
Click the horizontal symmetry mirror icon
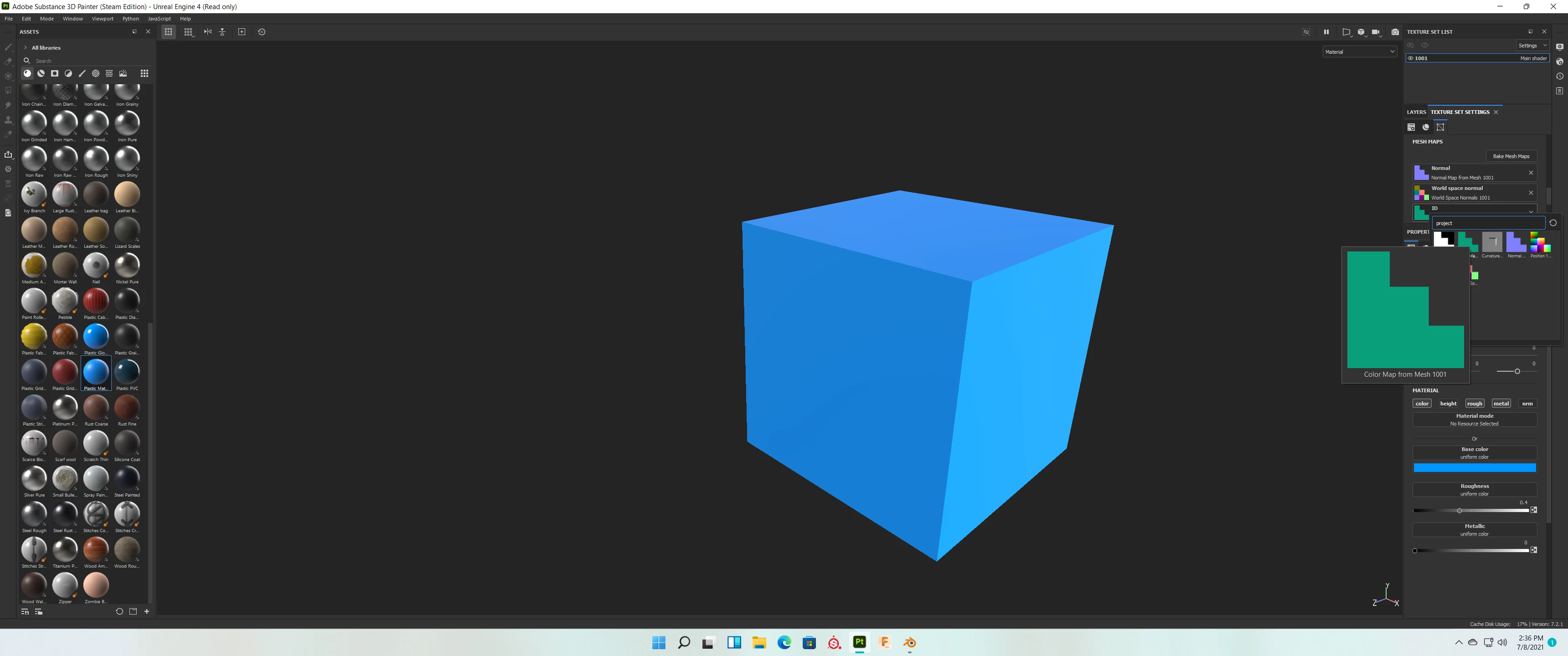207,31
